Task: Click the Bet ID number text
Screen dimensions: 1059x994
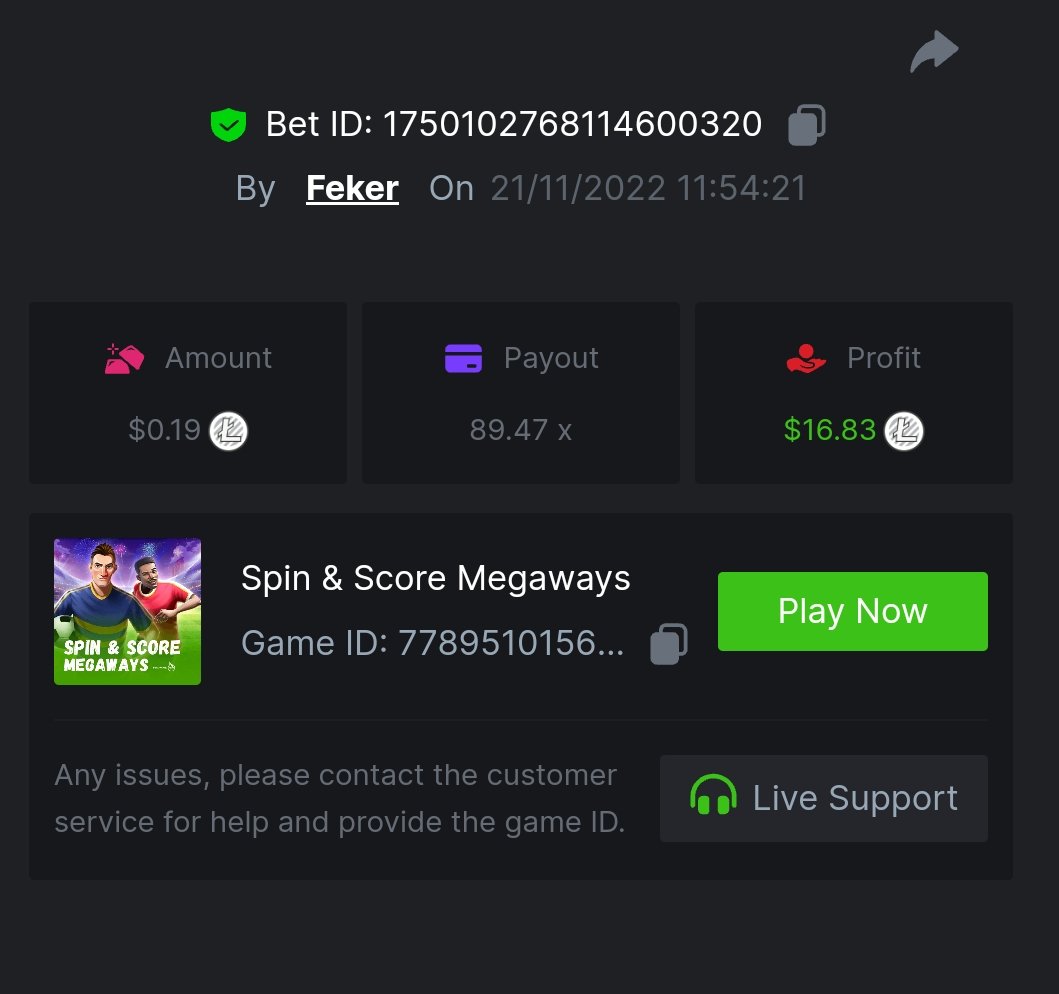Action: point(572,125)
